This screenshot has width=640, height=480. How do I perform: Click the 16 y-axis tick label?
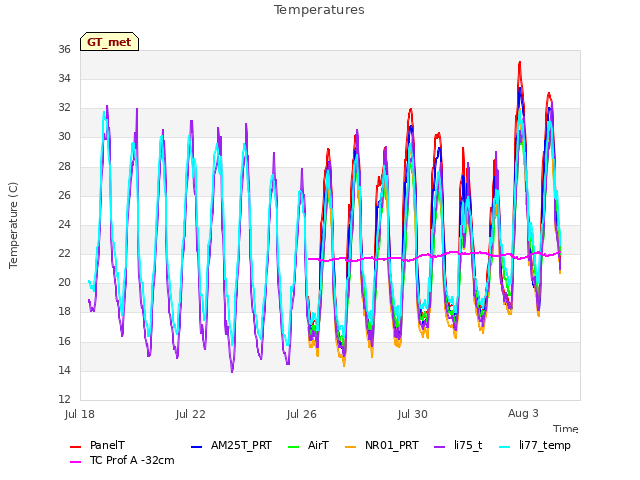pos(64,341)
